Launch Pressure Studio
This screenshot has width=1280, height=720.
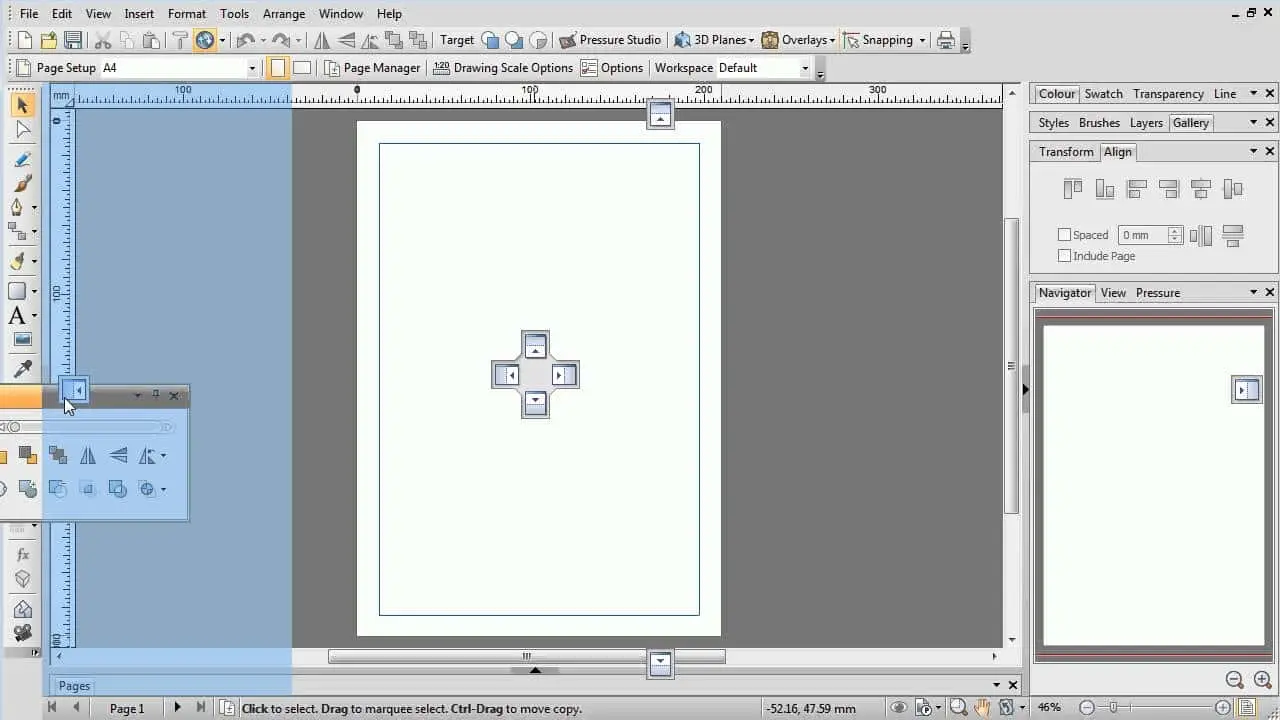click(610, 40)
